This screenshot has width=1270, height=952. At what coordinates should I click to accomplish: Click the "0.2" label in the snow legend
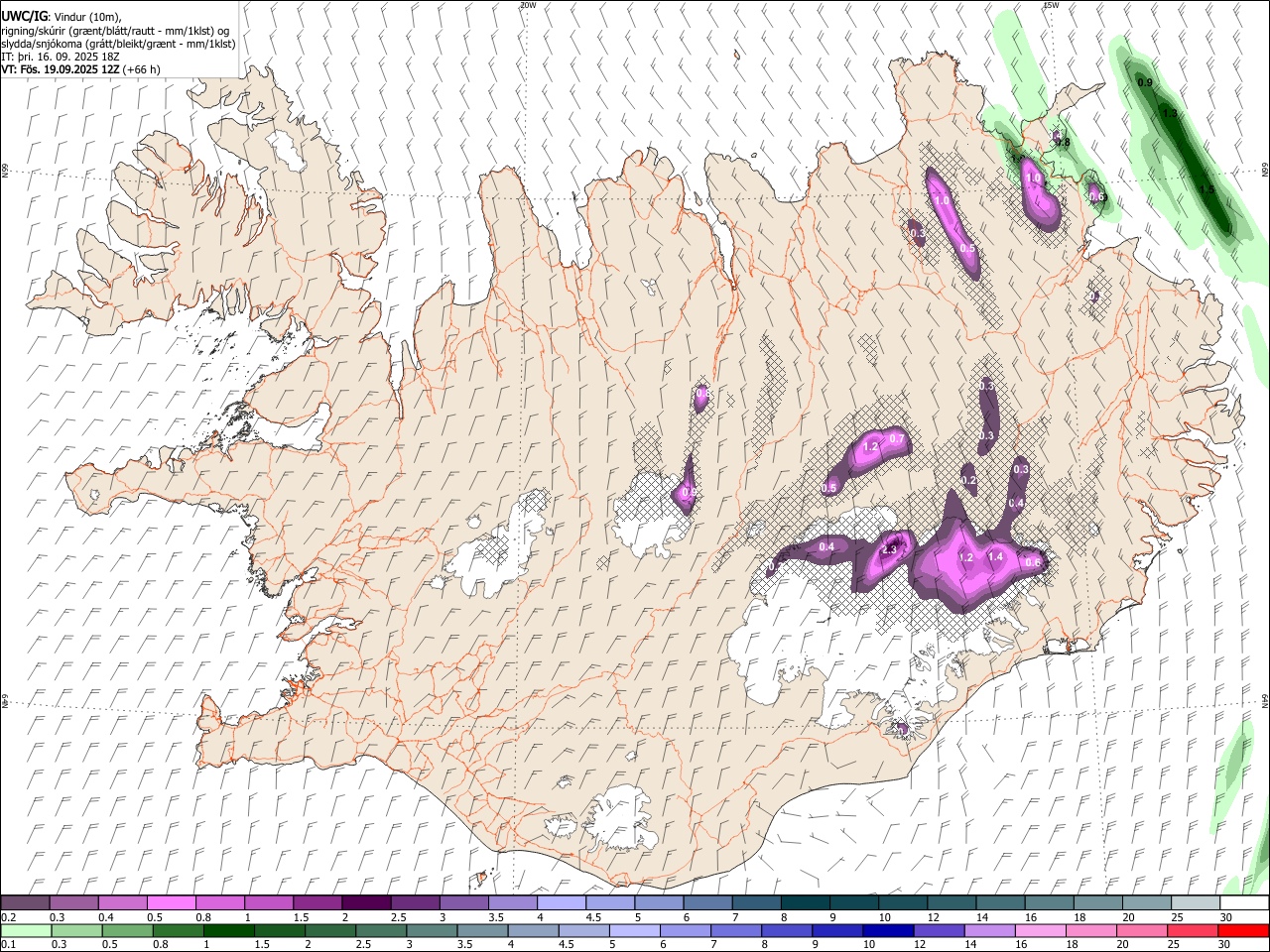[8, 917]
